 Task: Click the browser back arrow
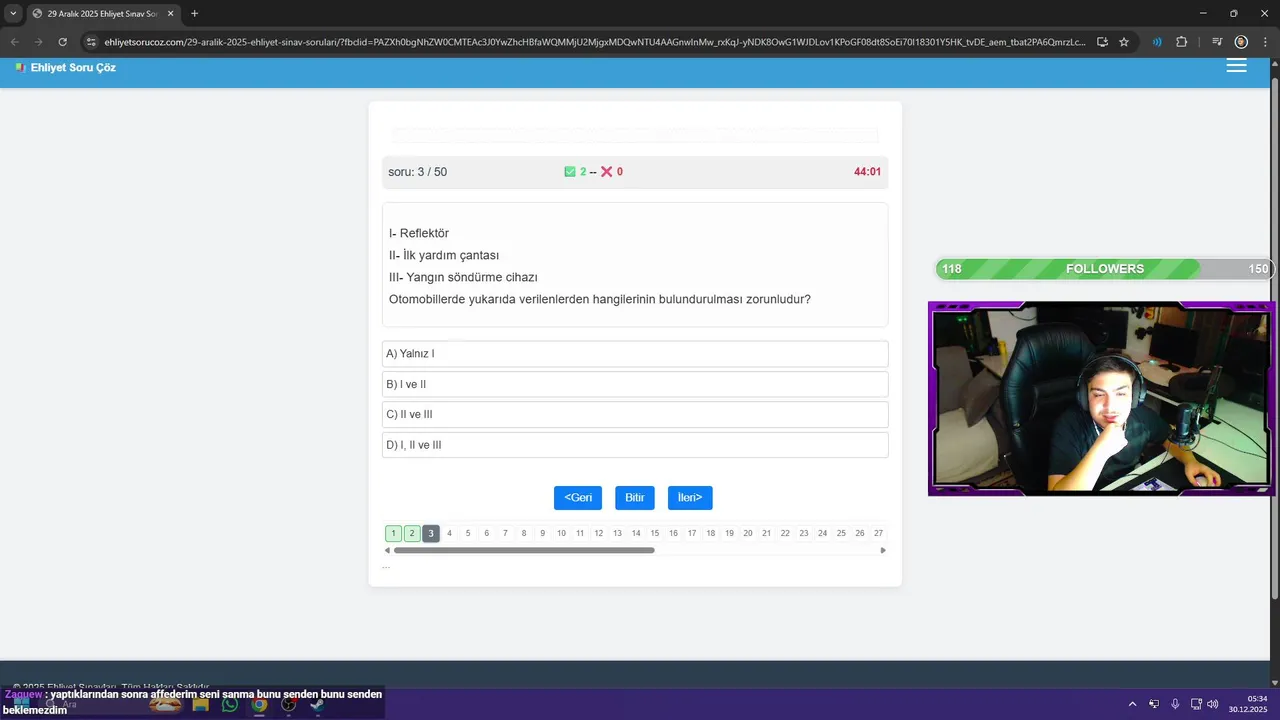click(14, 42)
